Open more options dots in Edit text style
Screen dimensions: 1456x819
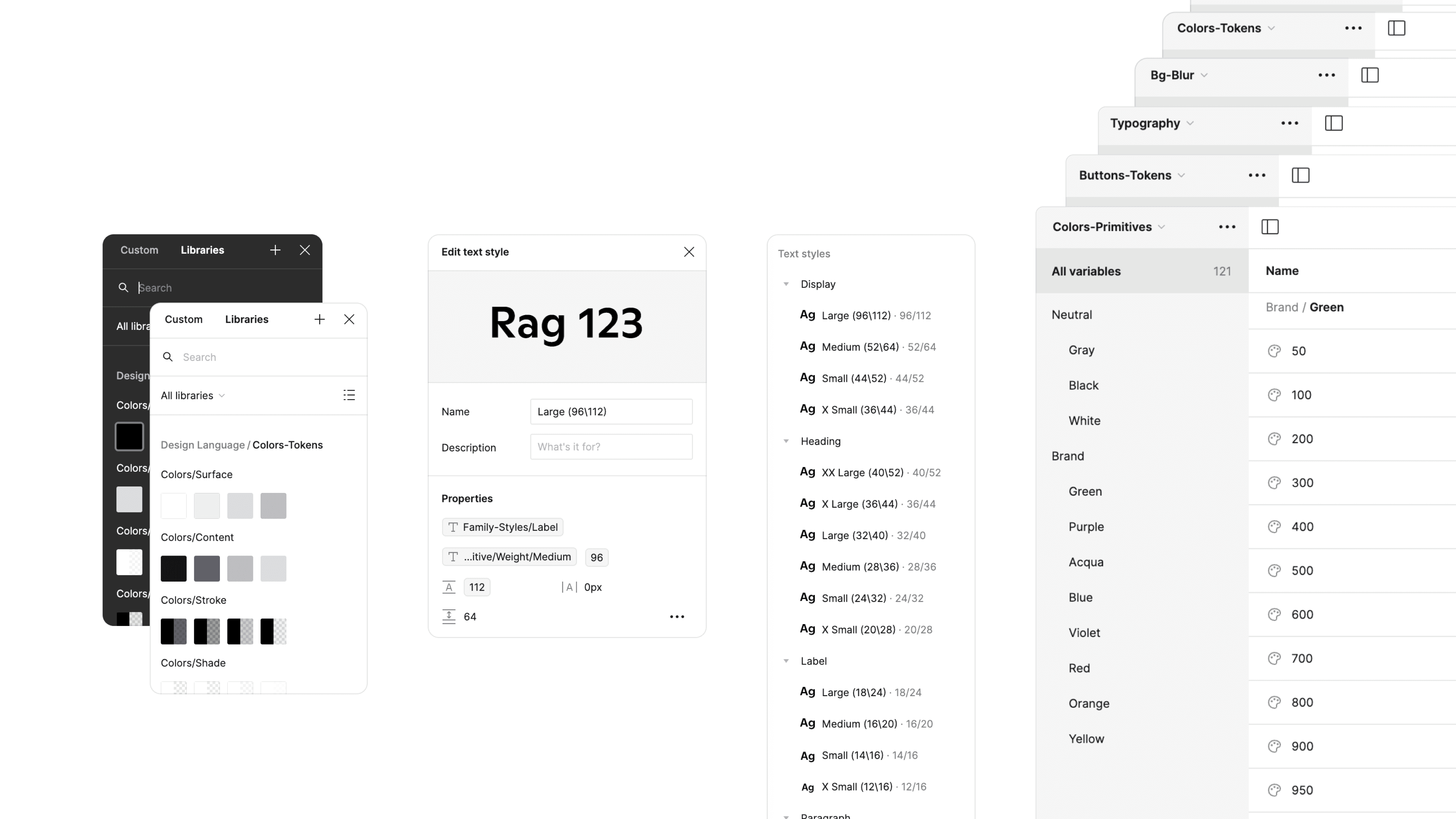tap(676, 617)
